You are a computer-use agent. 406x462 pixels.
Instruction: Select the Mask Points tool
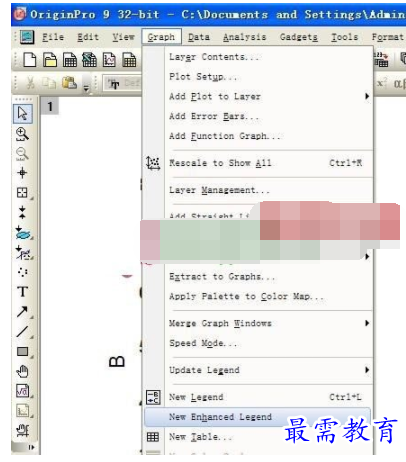point(23,253)
